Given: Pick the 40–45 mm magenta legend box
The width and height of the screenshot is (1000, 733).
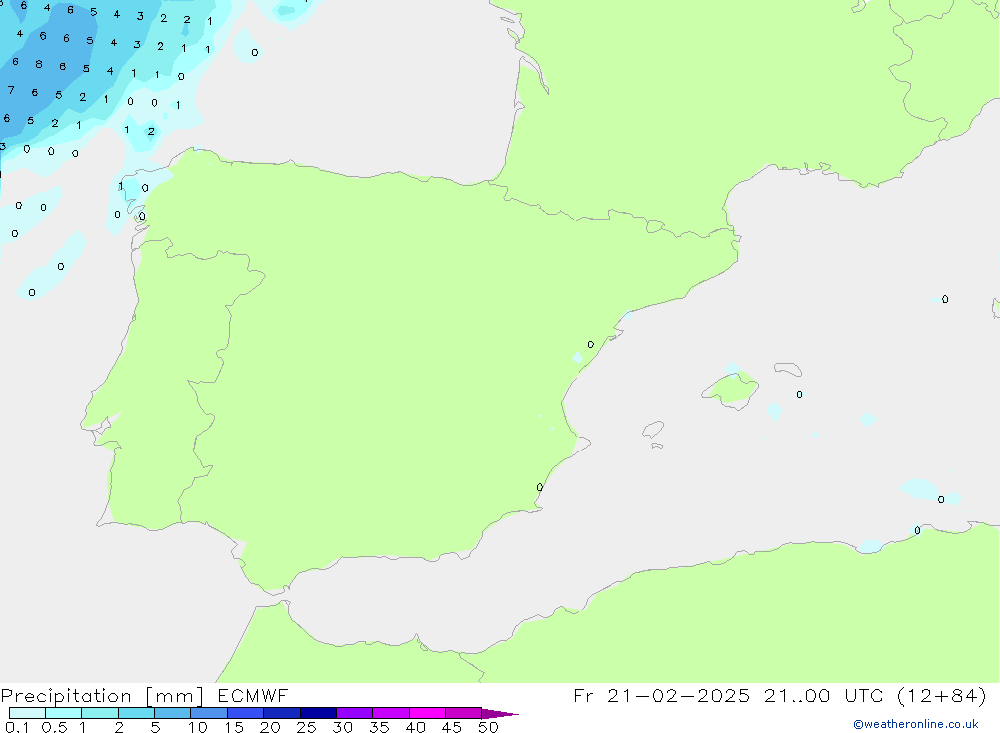Looking at the screenshot, I should pyautogui.click(x=427, y=713).
